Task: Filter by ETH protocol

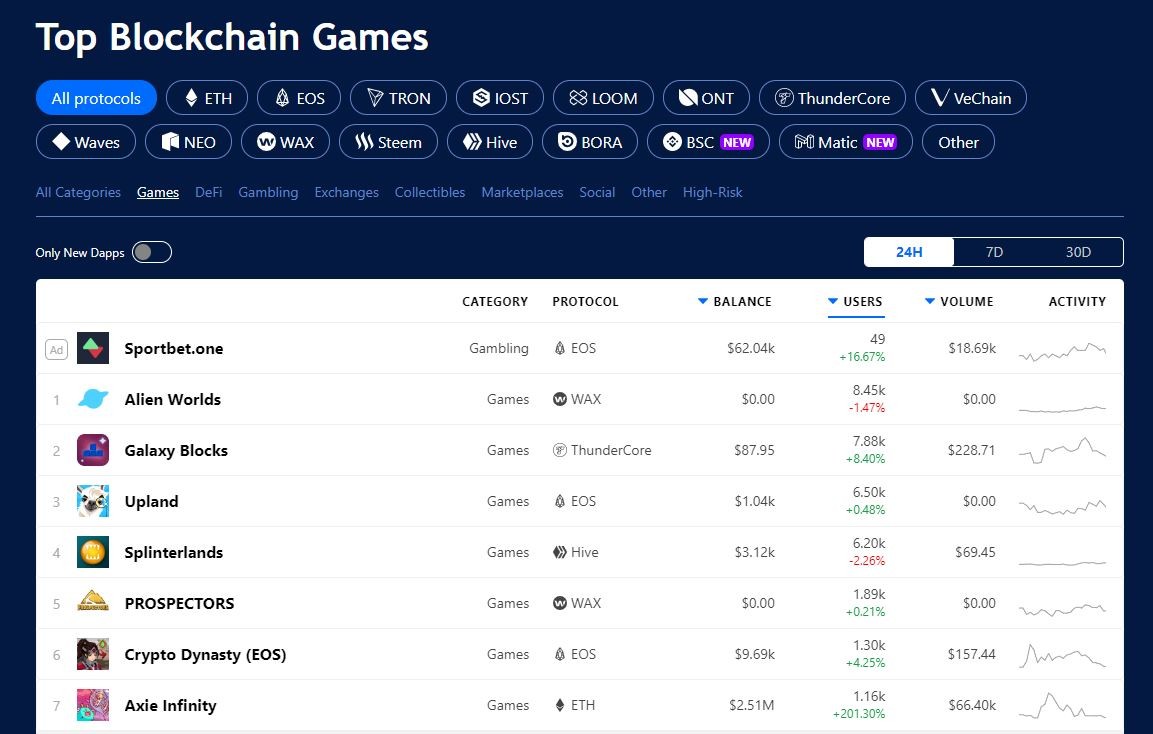Action: click(207, 98)
